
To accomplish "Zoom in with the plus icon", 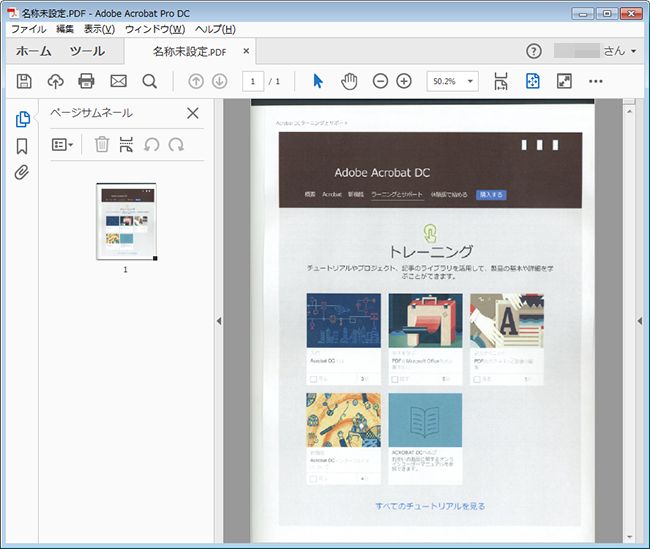I will (404, 81).
